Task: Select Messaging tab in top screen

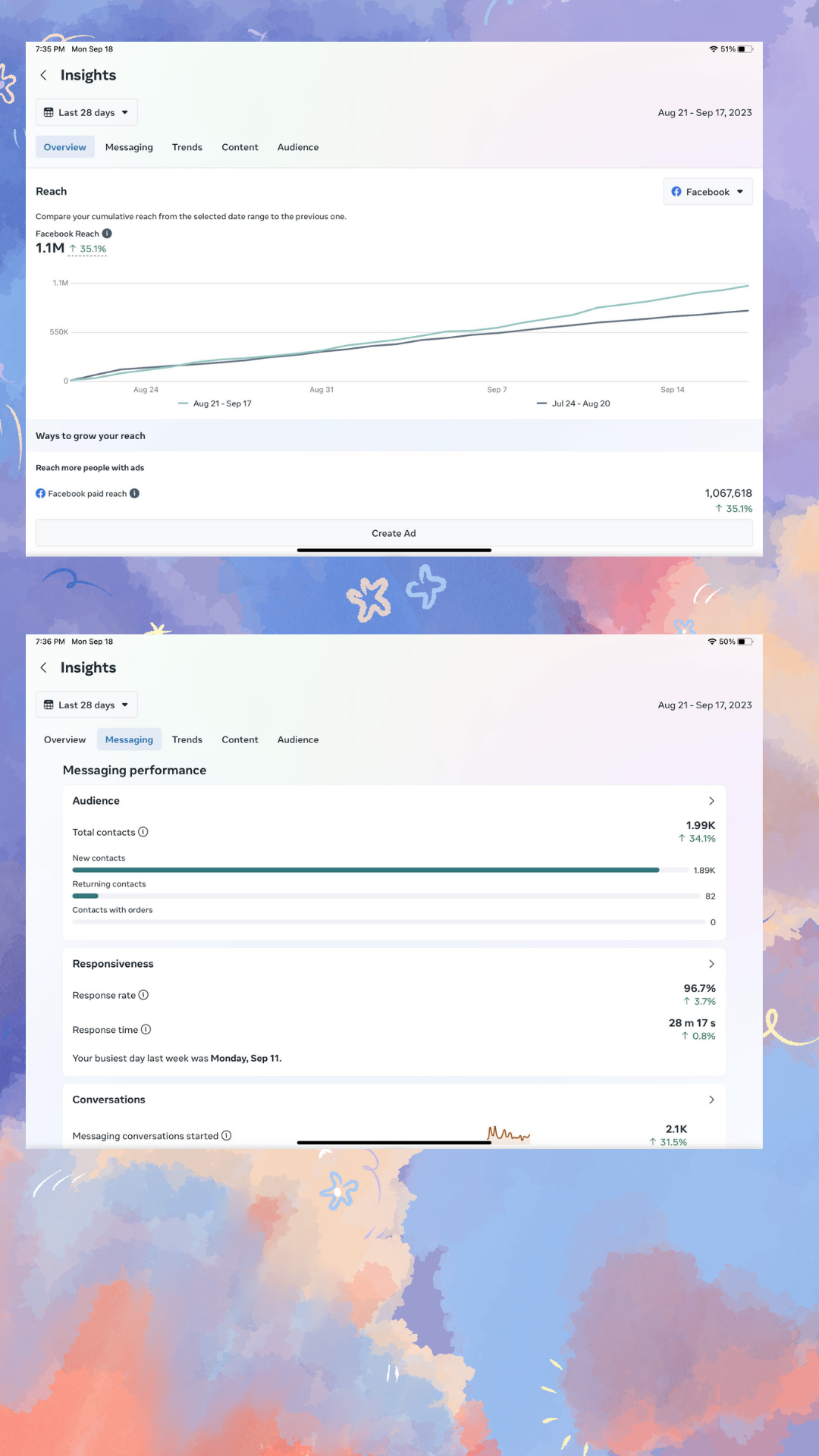Action: pyautogui.click(x=129, y=147)
